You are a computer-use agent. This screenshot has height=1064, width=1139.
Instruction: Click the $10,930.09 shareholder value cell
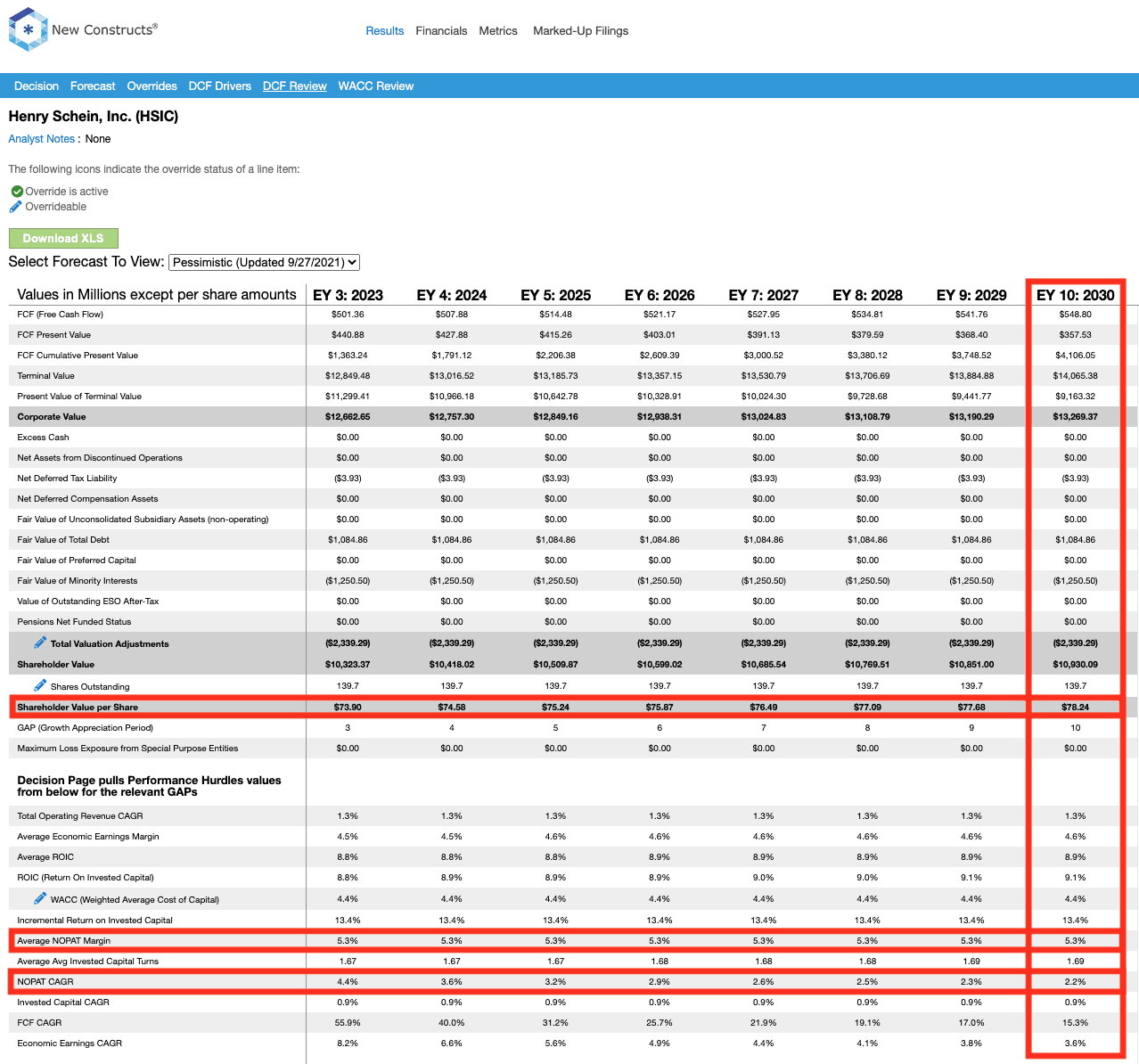(1076, 665)
